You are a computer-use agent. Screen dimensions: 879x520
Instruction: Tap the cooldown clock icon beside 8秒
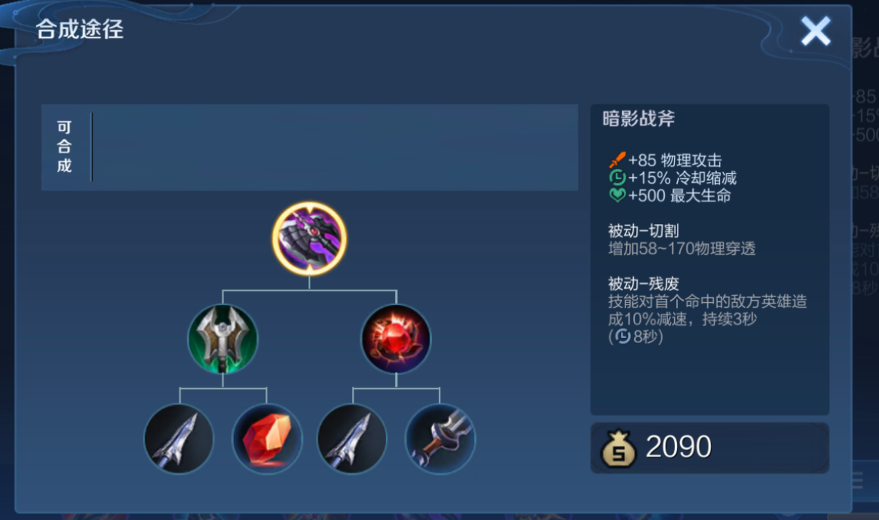pos(622,336)
